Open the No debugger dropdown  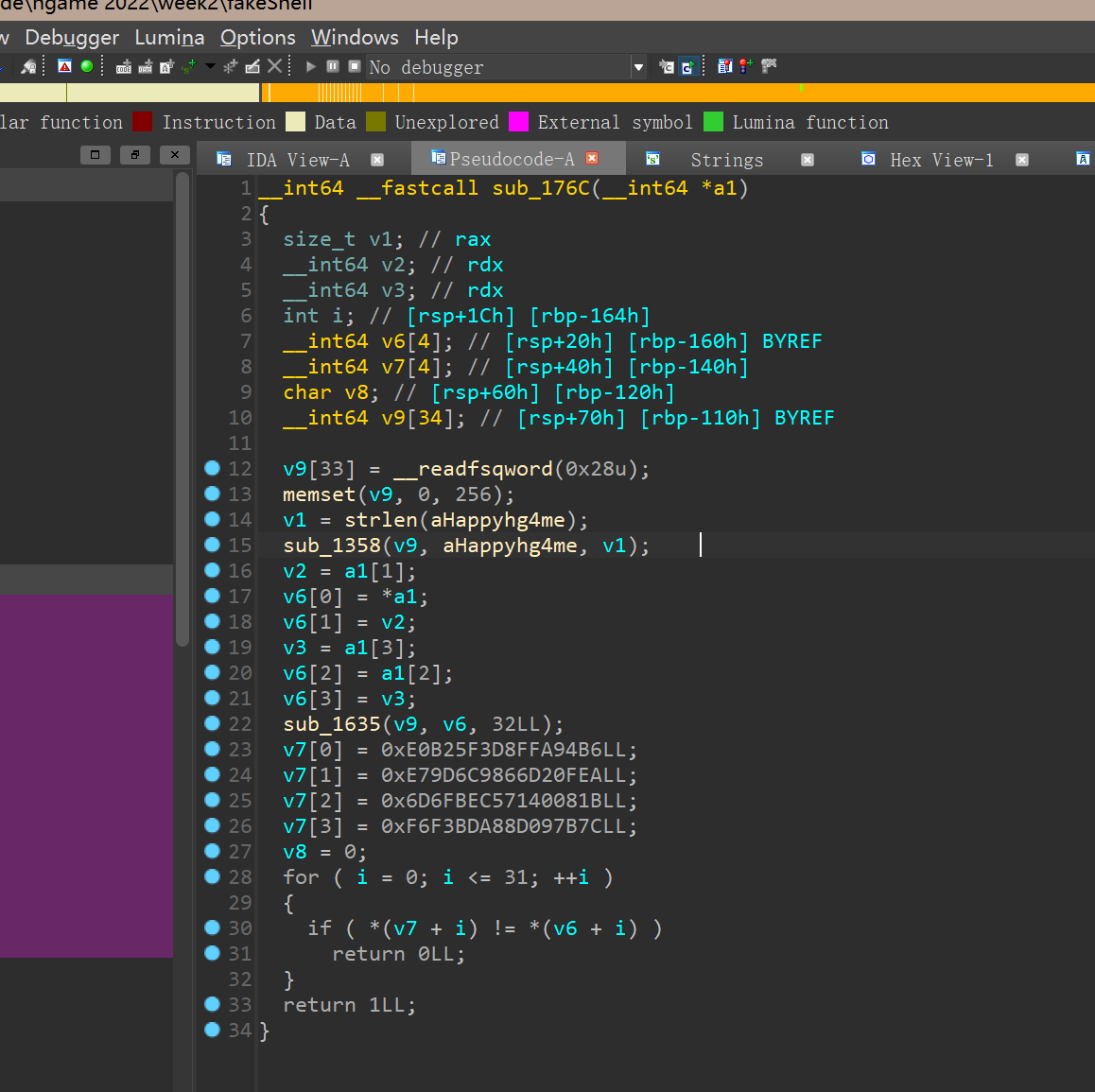coord(638,67)
